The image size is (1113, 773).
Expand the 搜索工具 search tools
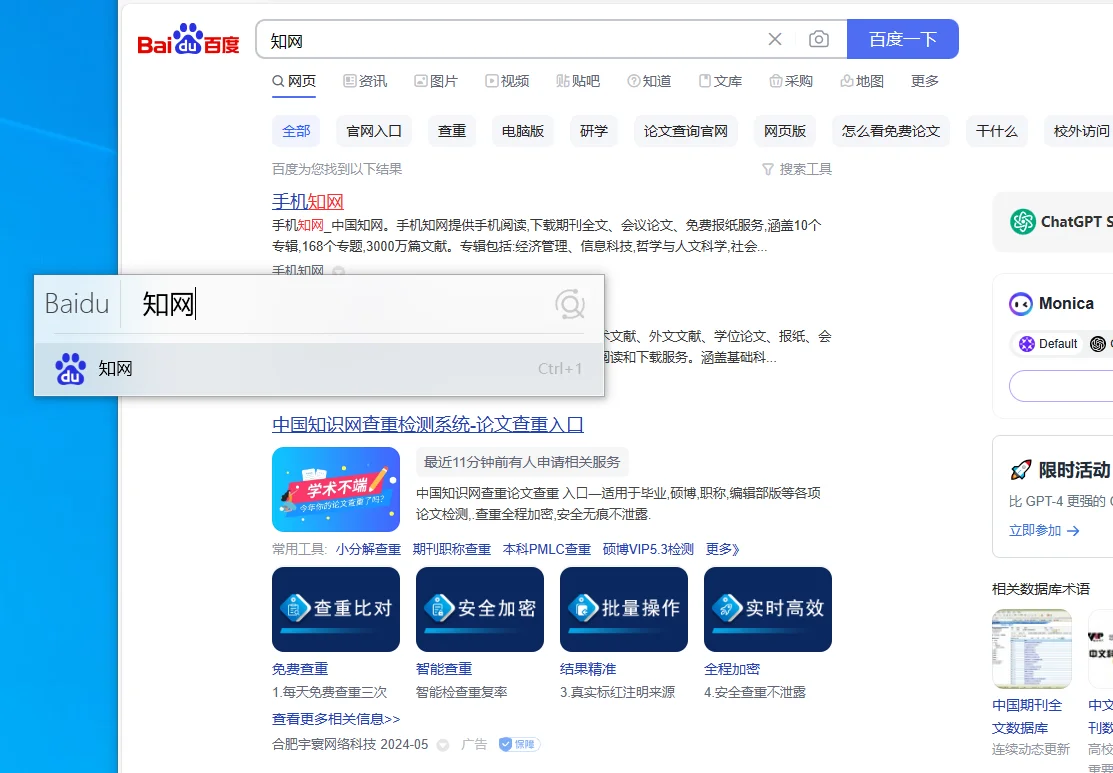(x=805, y=169)
